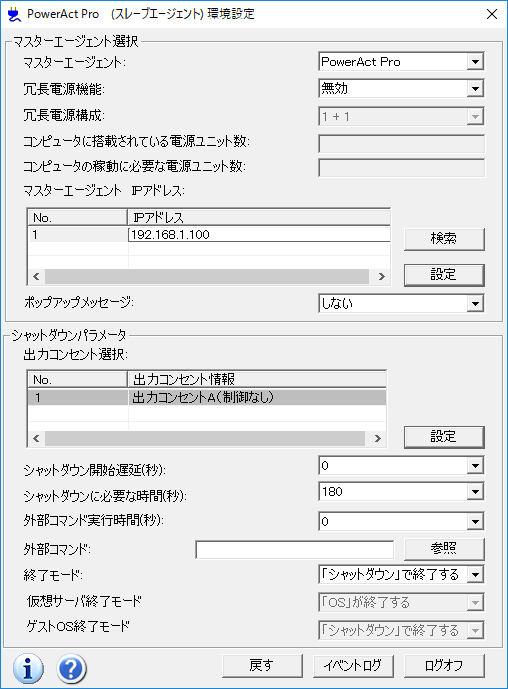Viewport: 508px width, 689px height.
Task: Click the 参照 browse button
Action: [x=444, y=548]
